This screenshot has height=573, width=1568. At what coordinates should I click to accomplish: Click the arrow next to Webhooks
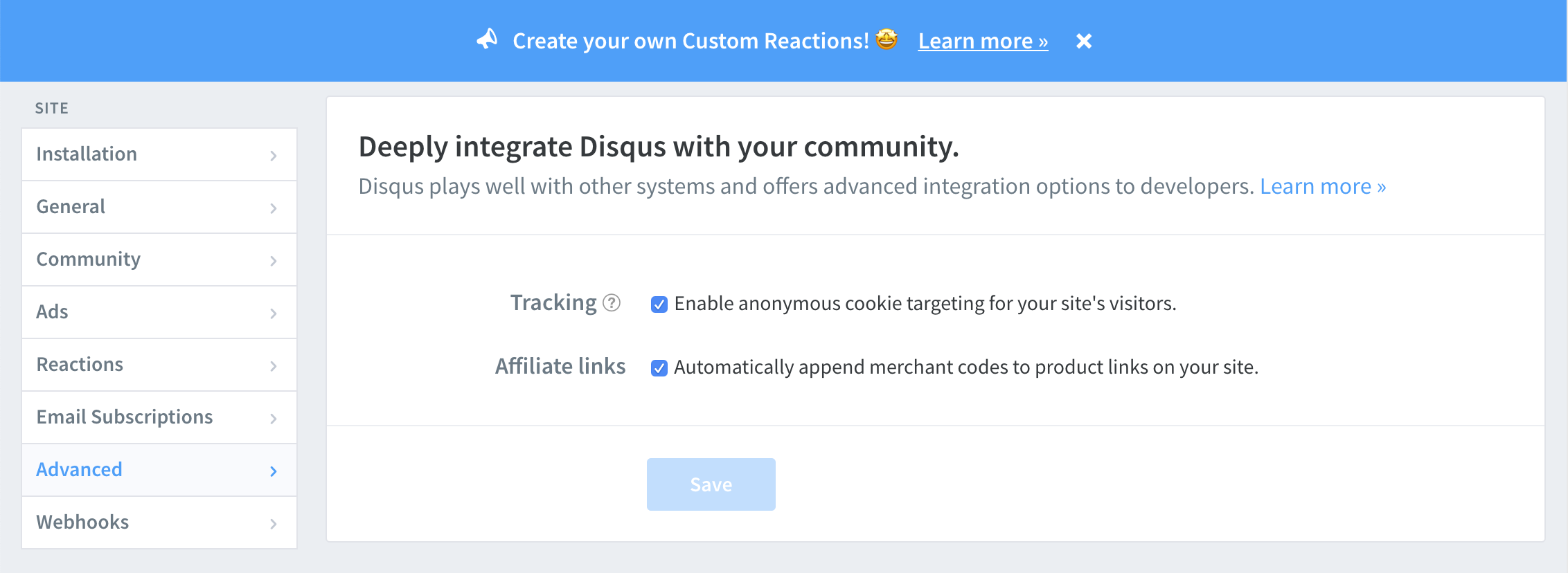[x=274, y=524]
